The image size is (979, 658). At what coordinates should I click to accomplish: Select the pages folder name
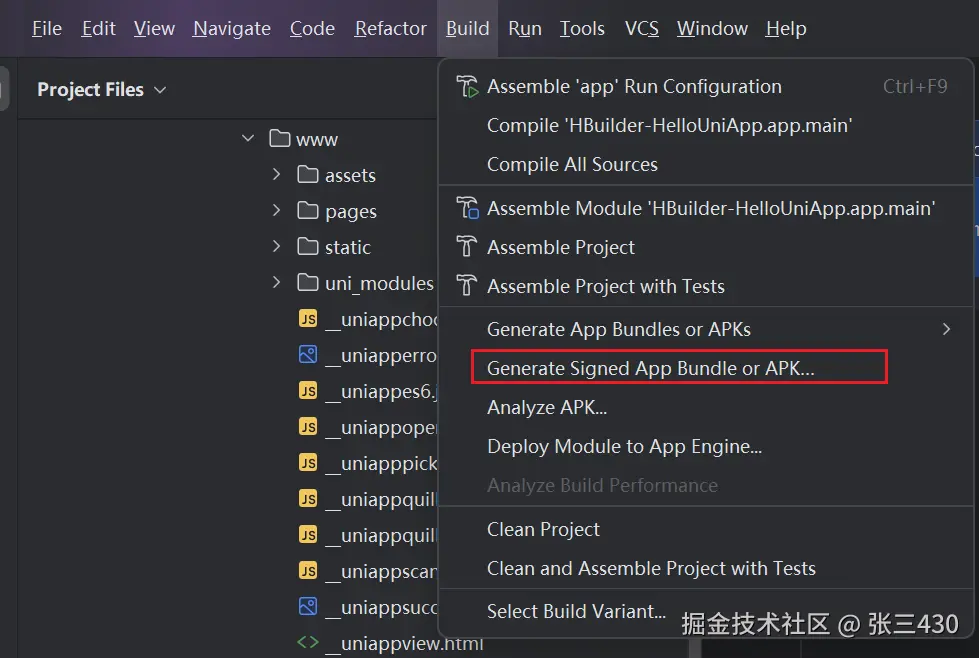[x=351, y=212]
